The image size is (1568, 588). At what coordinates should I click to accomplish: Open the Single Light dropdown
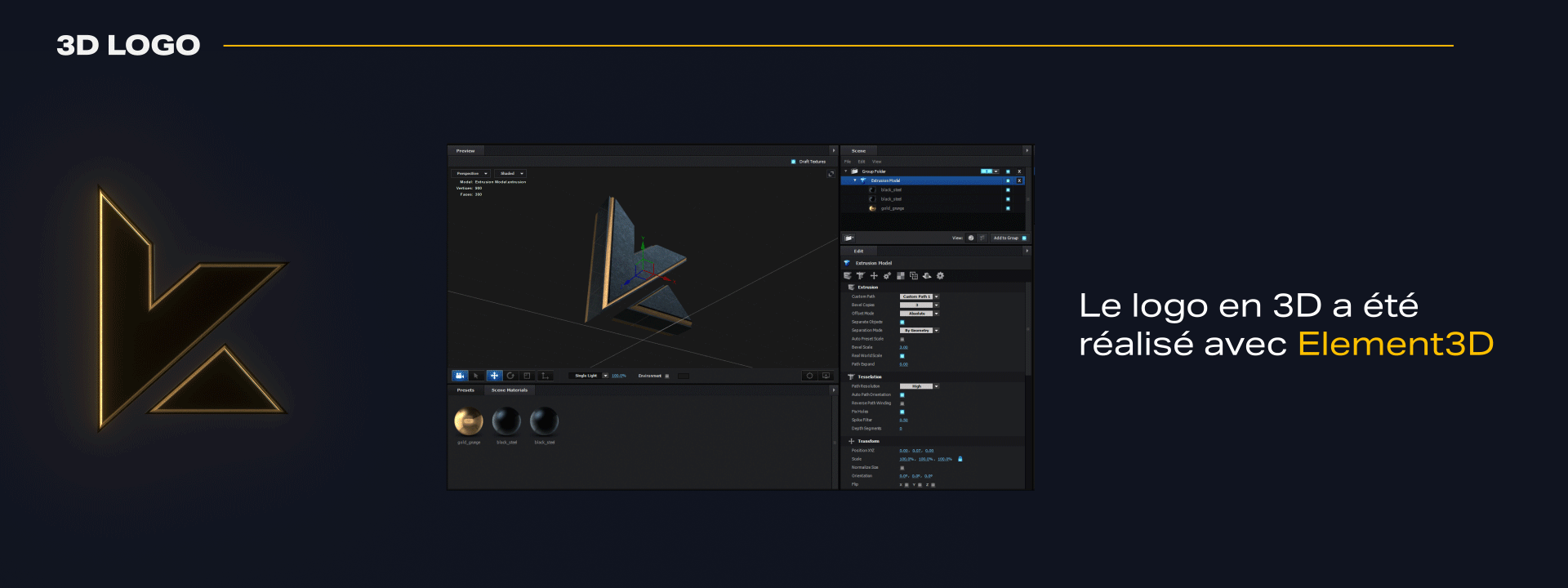(x=589, y=376)
